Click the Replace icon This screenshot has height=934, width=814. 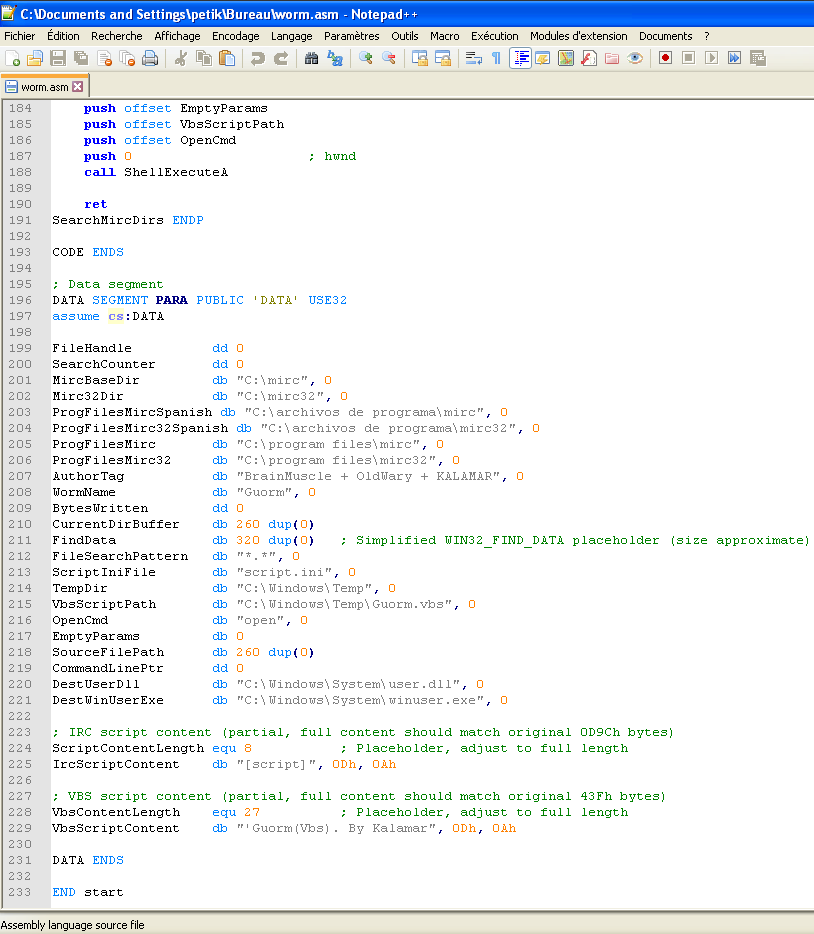335,58
